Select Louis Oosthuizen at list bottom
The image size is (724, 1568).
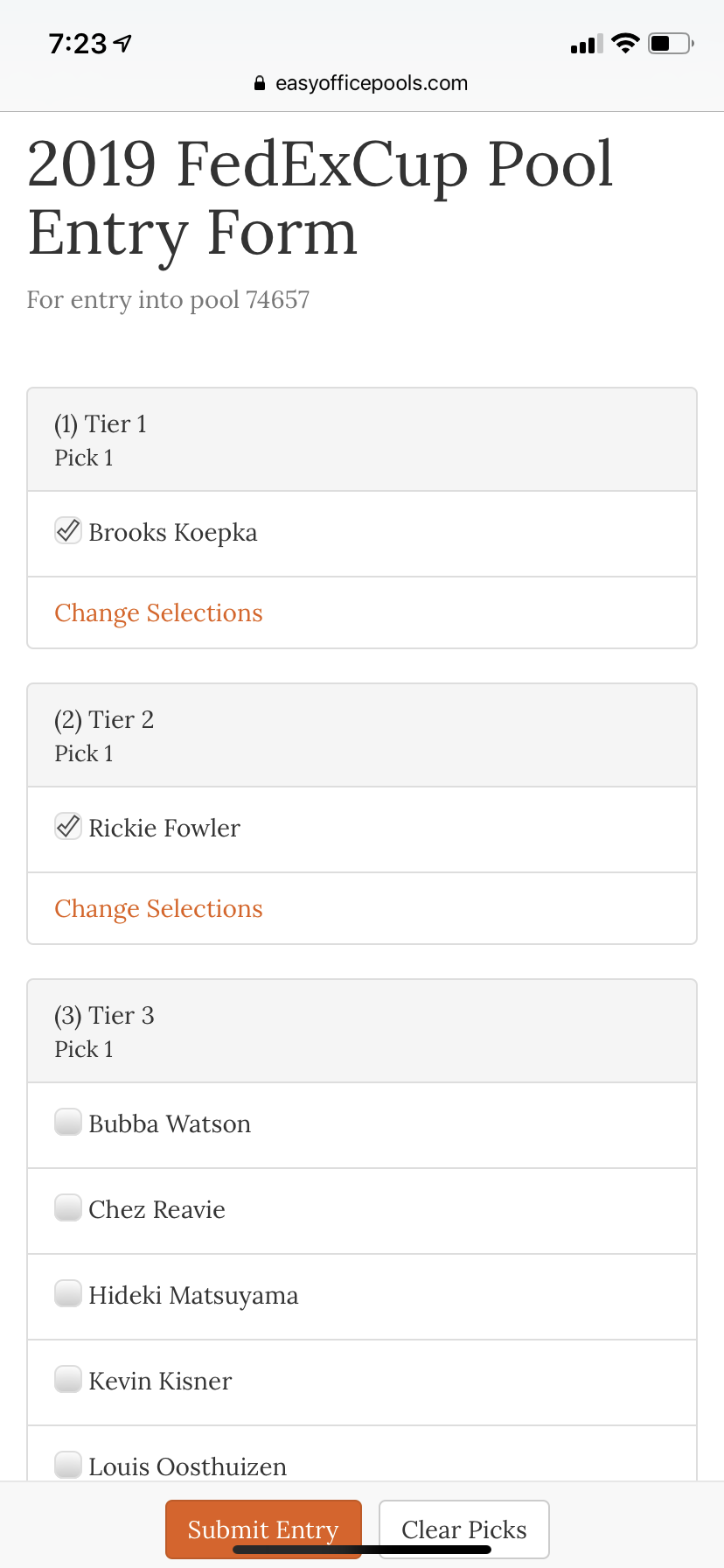click(67, 1463)
